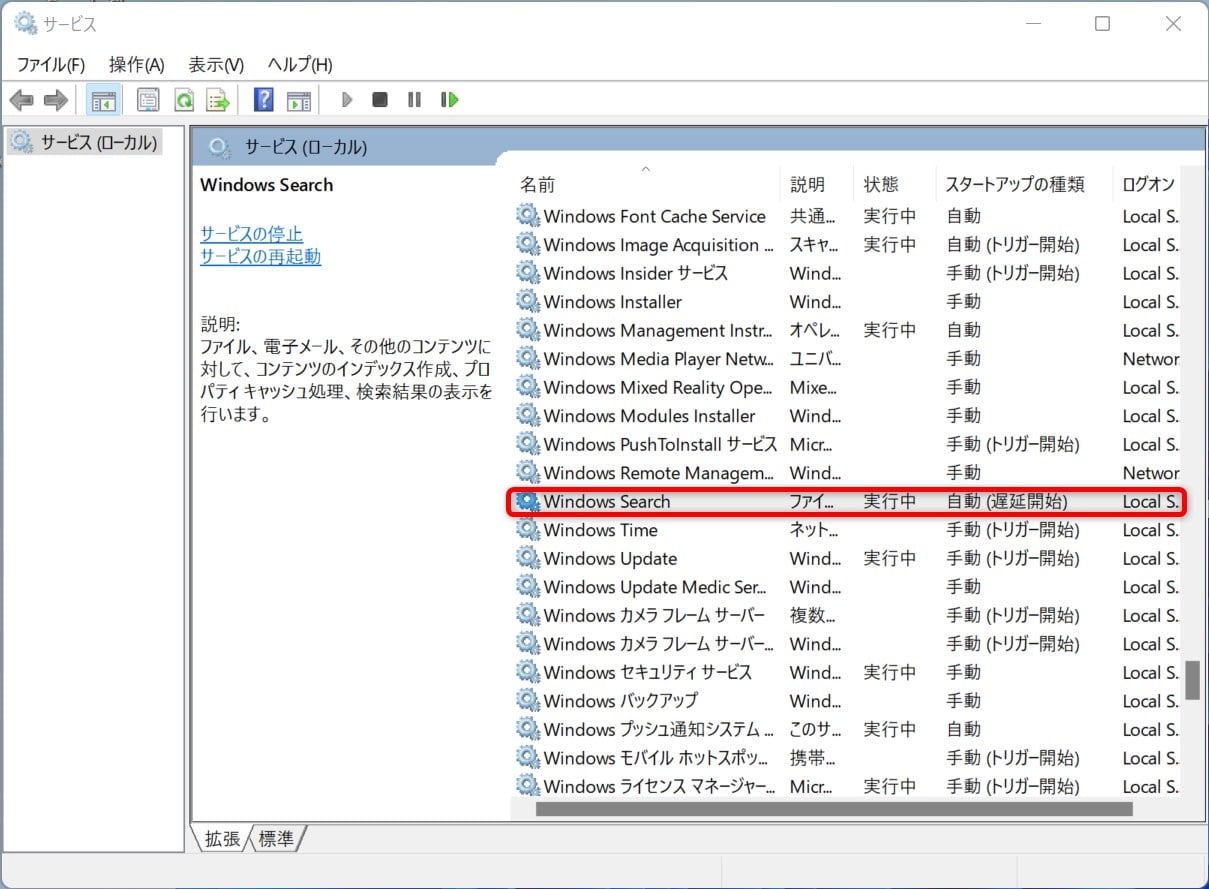Refresh the service list
The image size is (1209, 889).
(x=183, y=99)
